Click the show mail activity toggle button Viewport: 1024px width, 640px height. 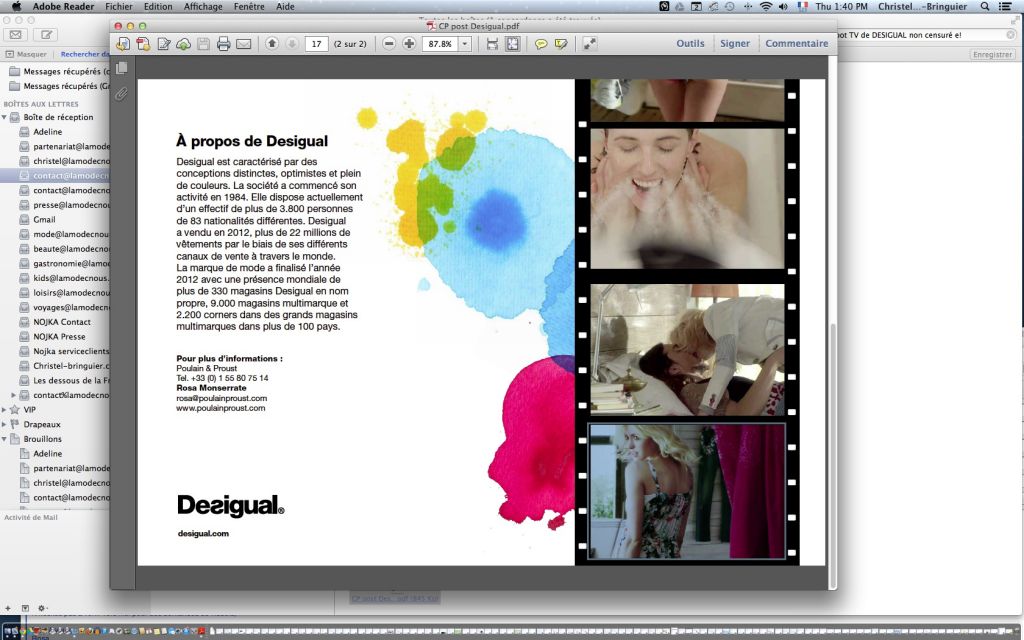click(25, 608)
